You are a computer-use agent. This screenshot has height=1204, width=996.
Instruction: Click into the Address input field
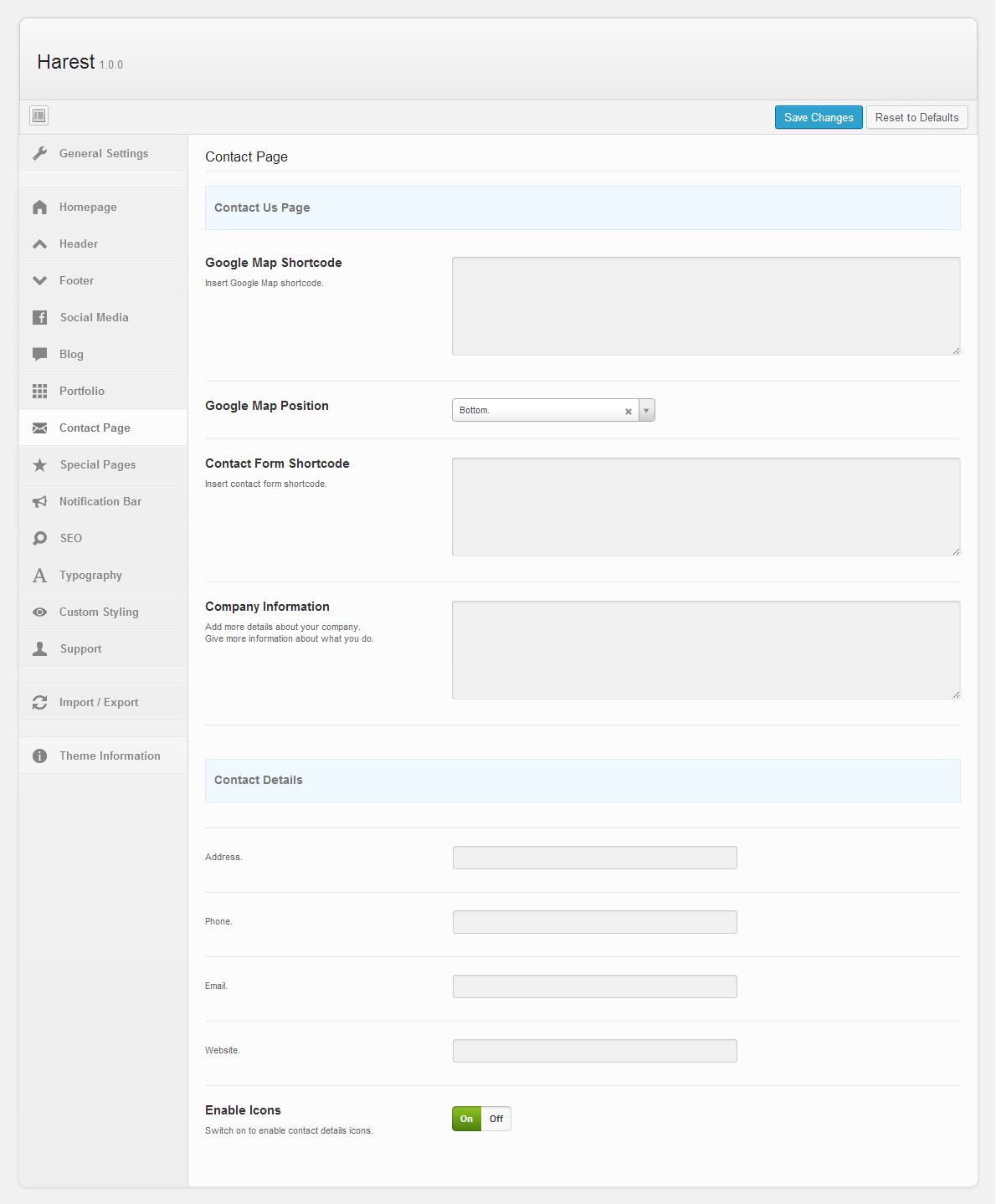(594, 858)
